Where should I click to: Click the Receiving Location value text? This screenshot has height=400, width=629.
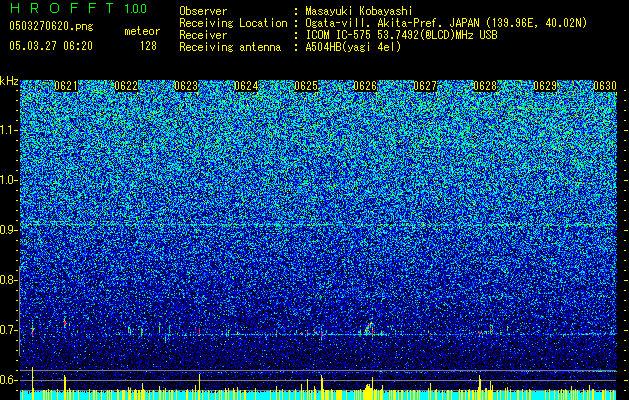(446, 23)
